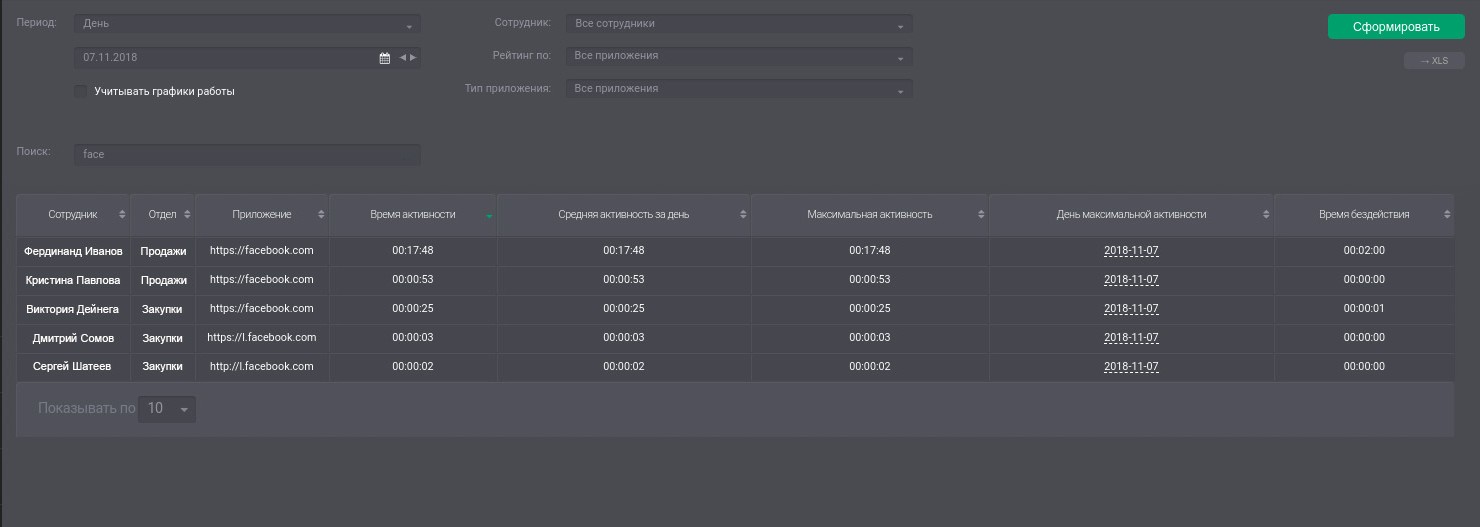Go to previous day arrow
The height and width of the screenshot is (527, 1480).
coord(403,58)
